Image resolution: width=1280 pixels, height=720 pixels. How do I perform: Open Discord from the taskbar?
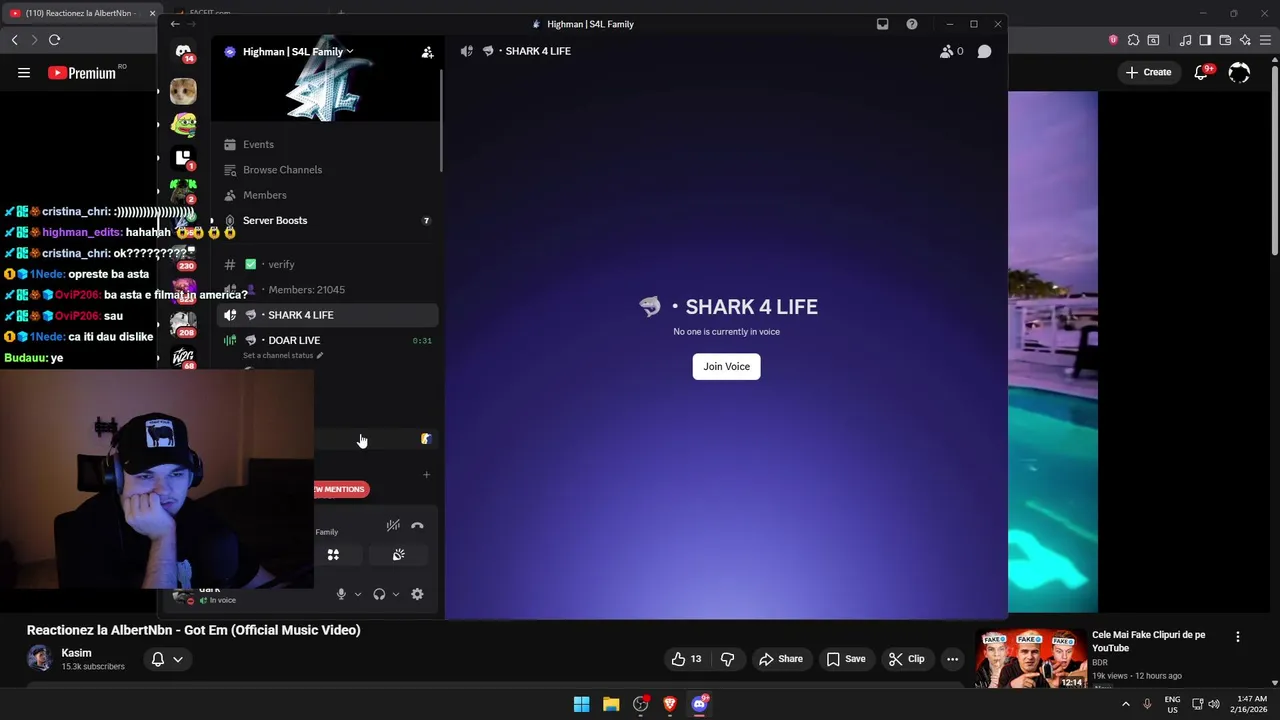pos(699,704)
